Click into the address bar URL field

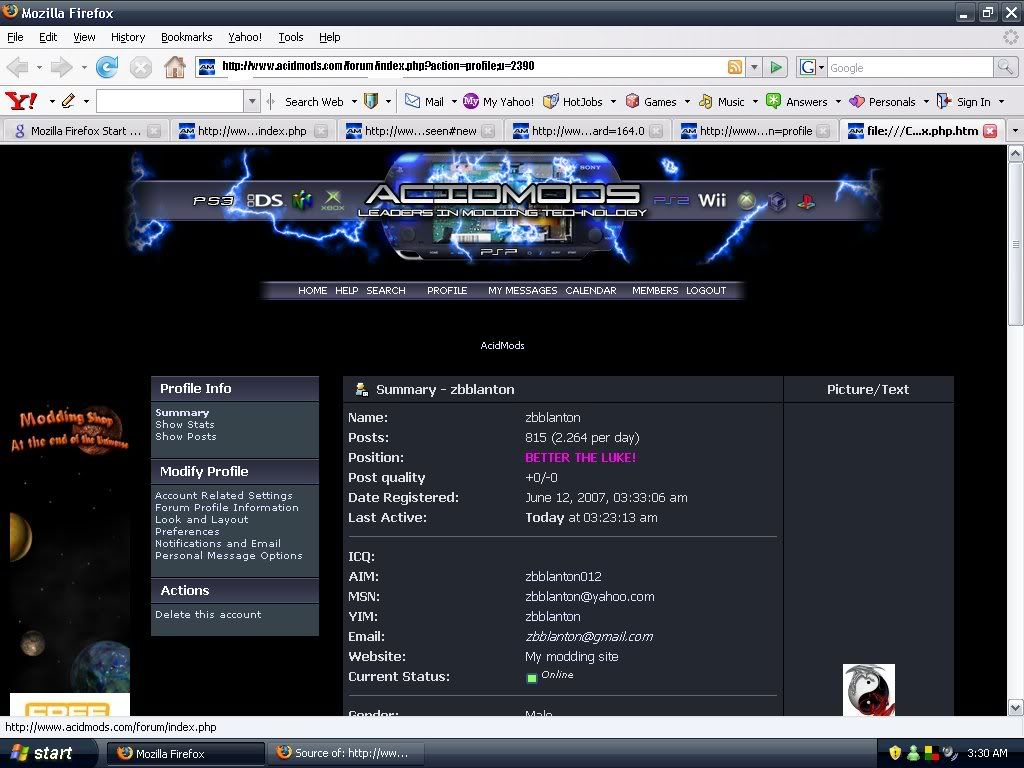tap(470, 67)
